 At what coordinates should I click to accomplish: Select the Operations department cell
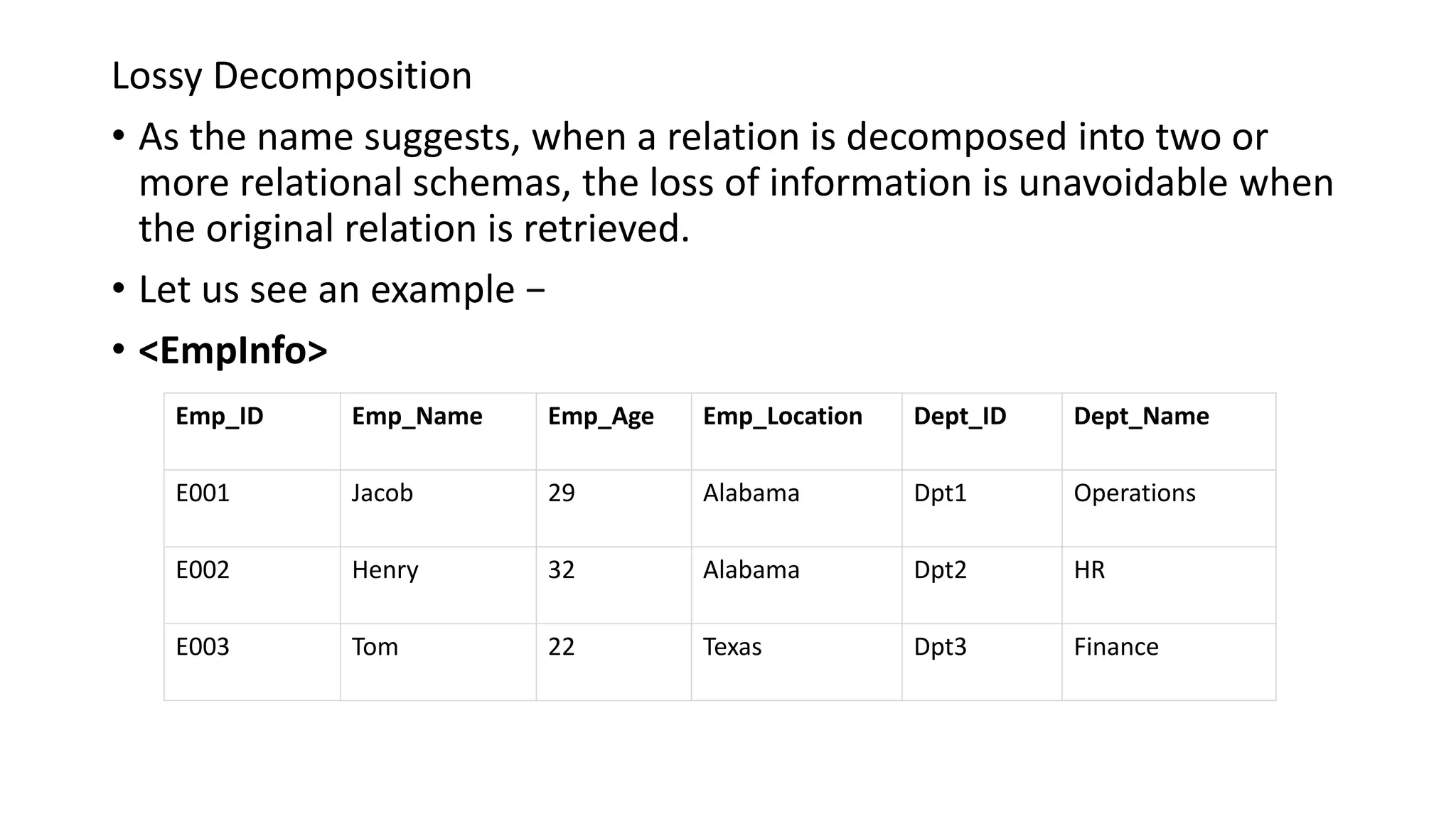pos(1135,493)
